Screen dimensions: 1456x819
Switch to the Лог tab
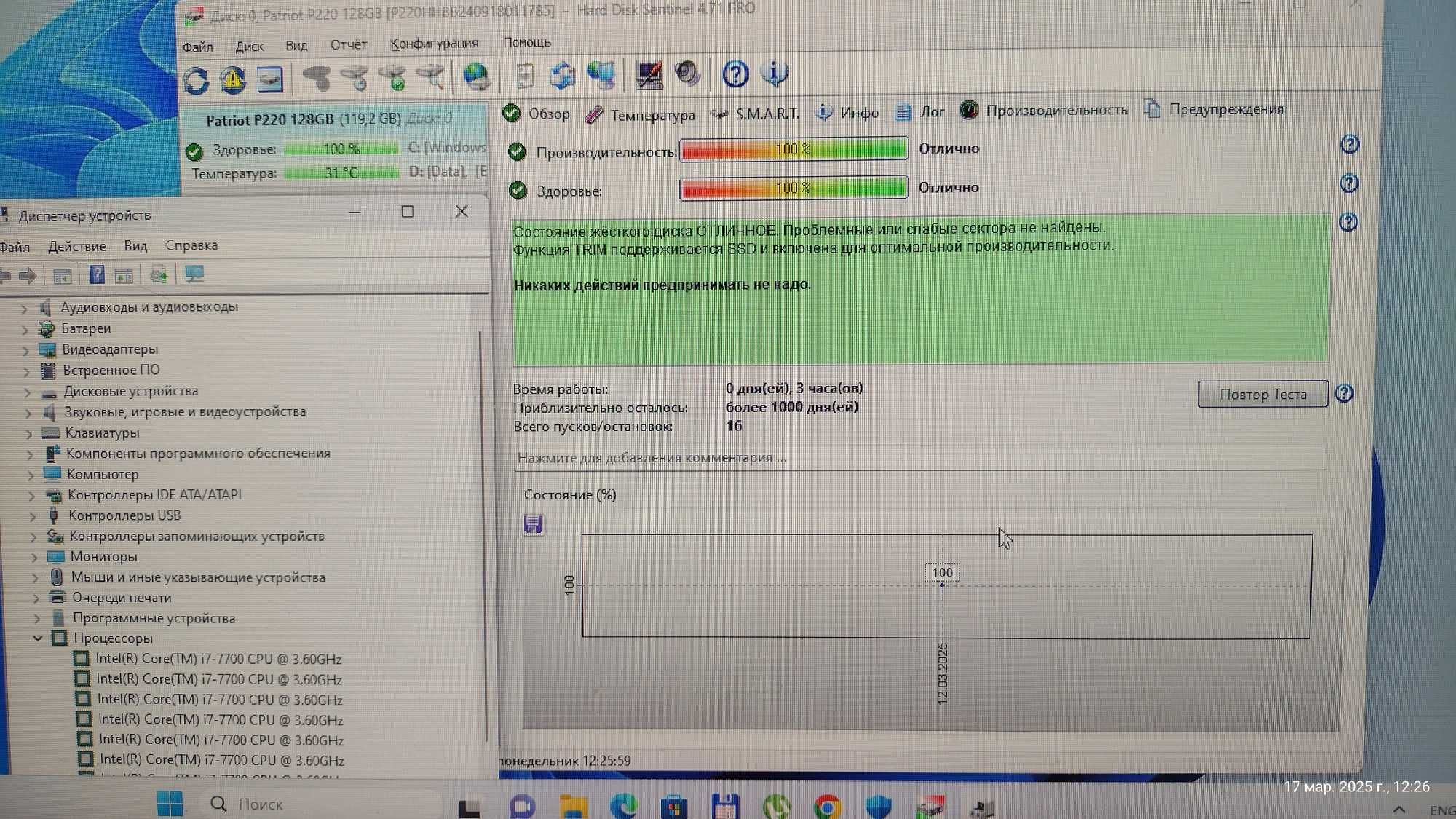pyautogui.click(x=919, y=111)
